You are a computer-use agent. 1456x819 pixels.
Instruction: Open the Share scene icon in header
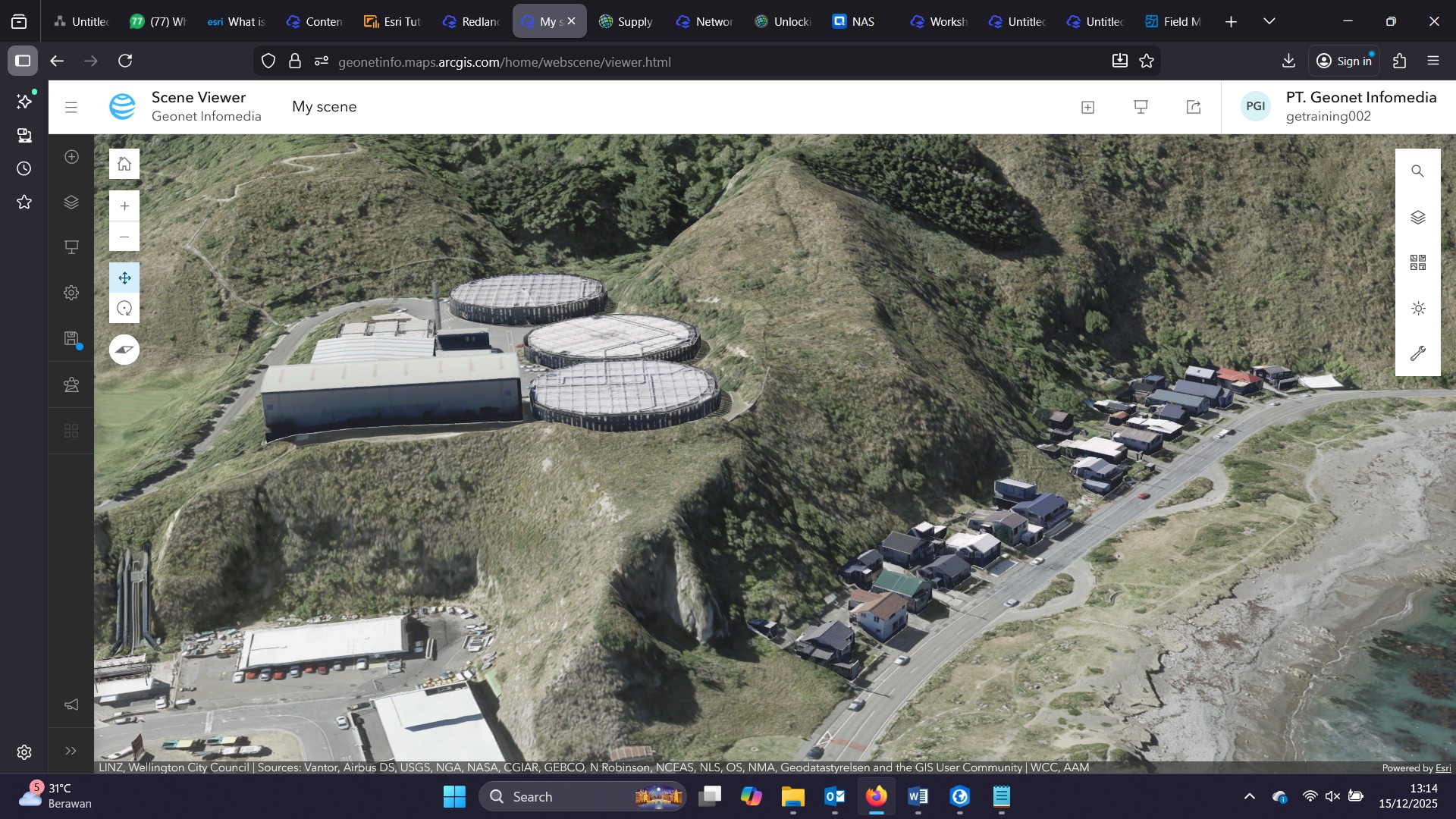[1194, 107]
